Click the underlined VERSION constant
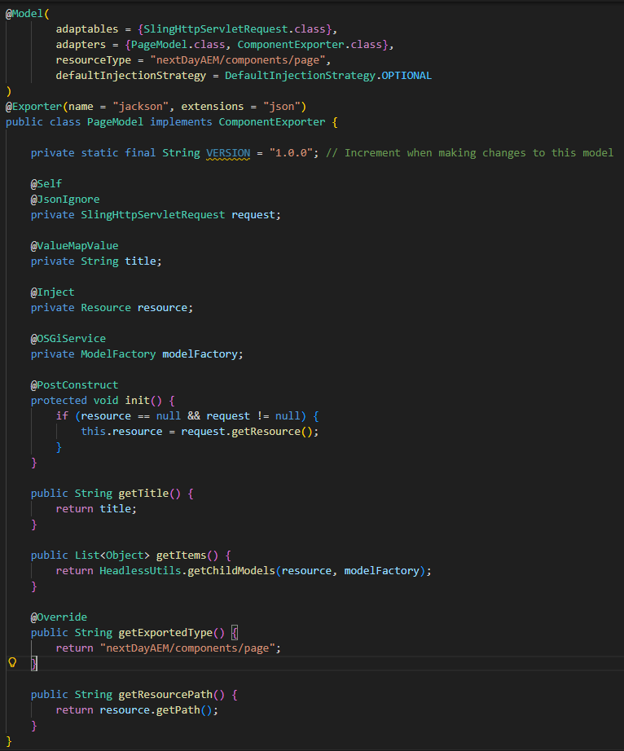The height and width of the screenshot is (751, 624). tap(228, 153)
